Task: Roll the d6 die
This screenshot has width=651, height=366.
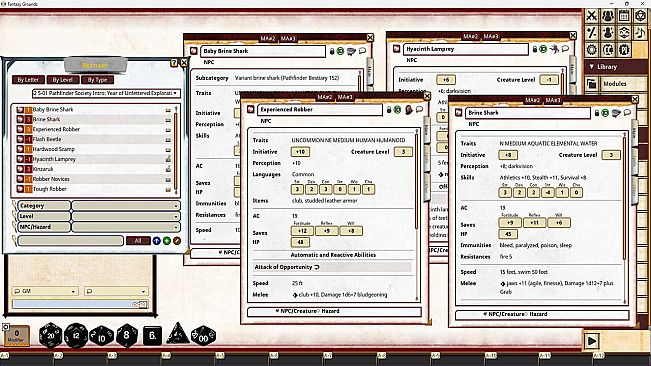Action: [x=152, y=335]
